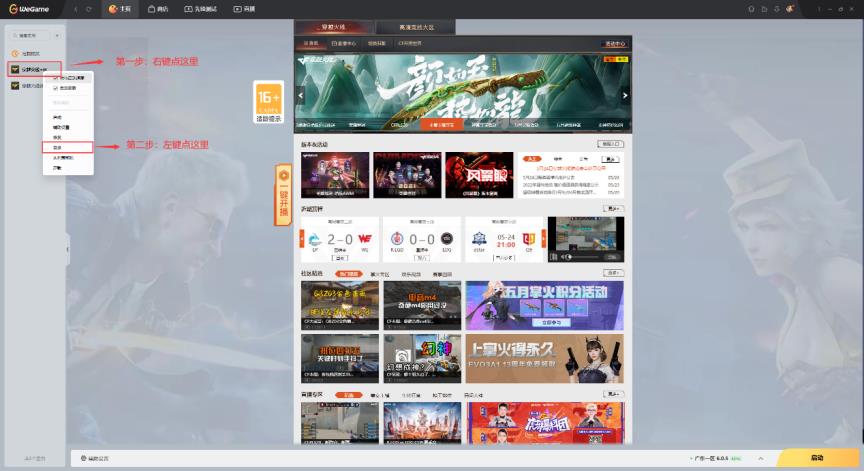
Task: Open the video tab with the play icon
Action: (244, 9)
